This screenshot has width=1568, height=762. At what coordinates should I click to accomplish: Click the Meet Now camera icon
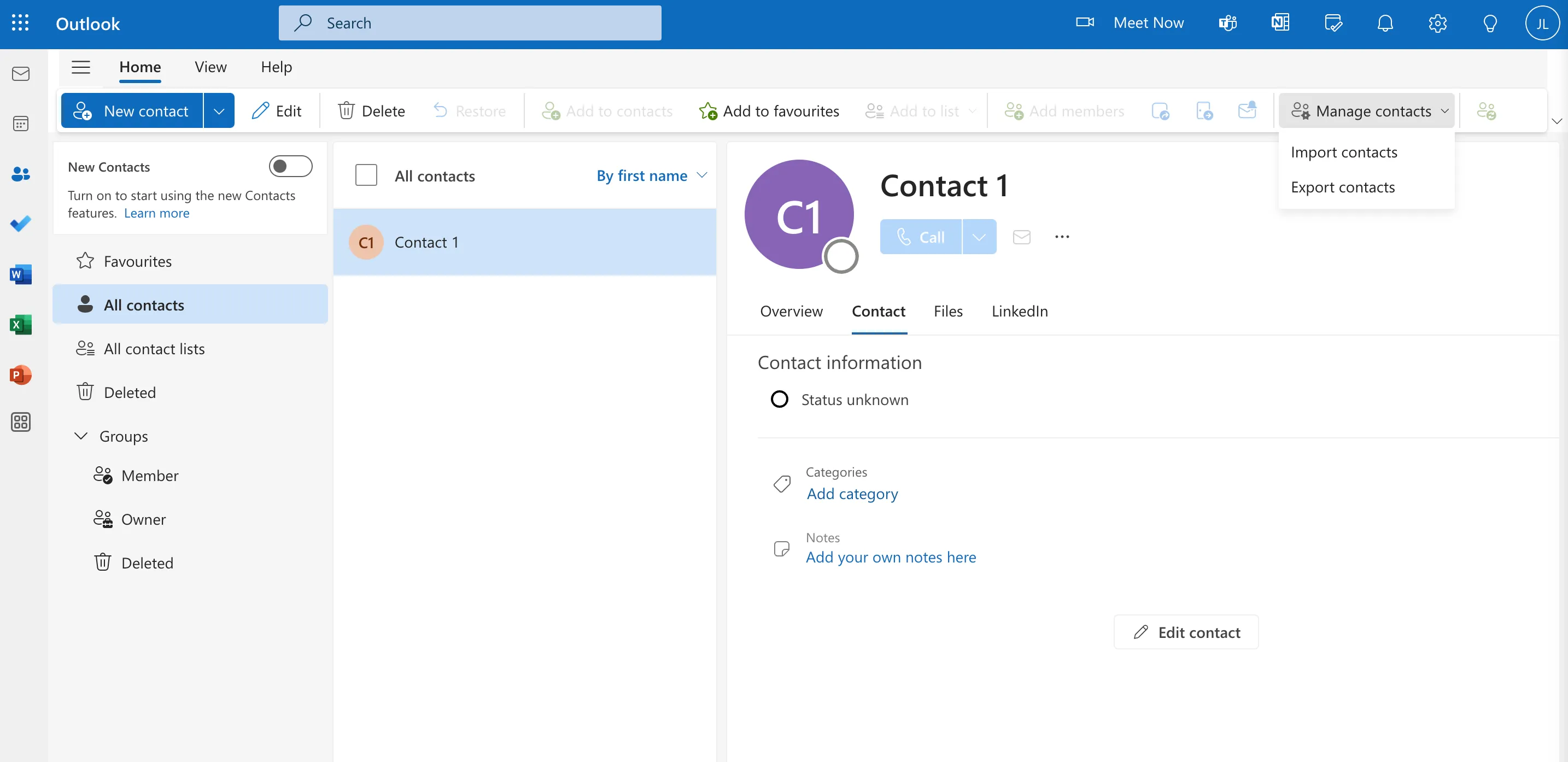pyautogui.click(x=1085, y=22)
